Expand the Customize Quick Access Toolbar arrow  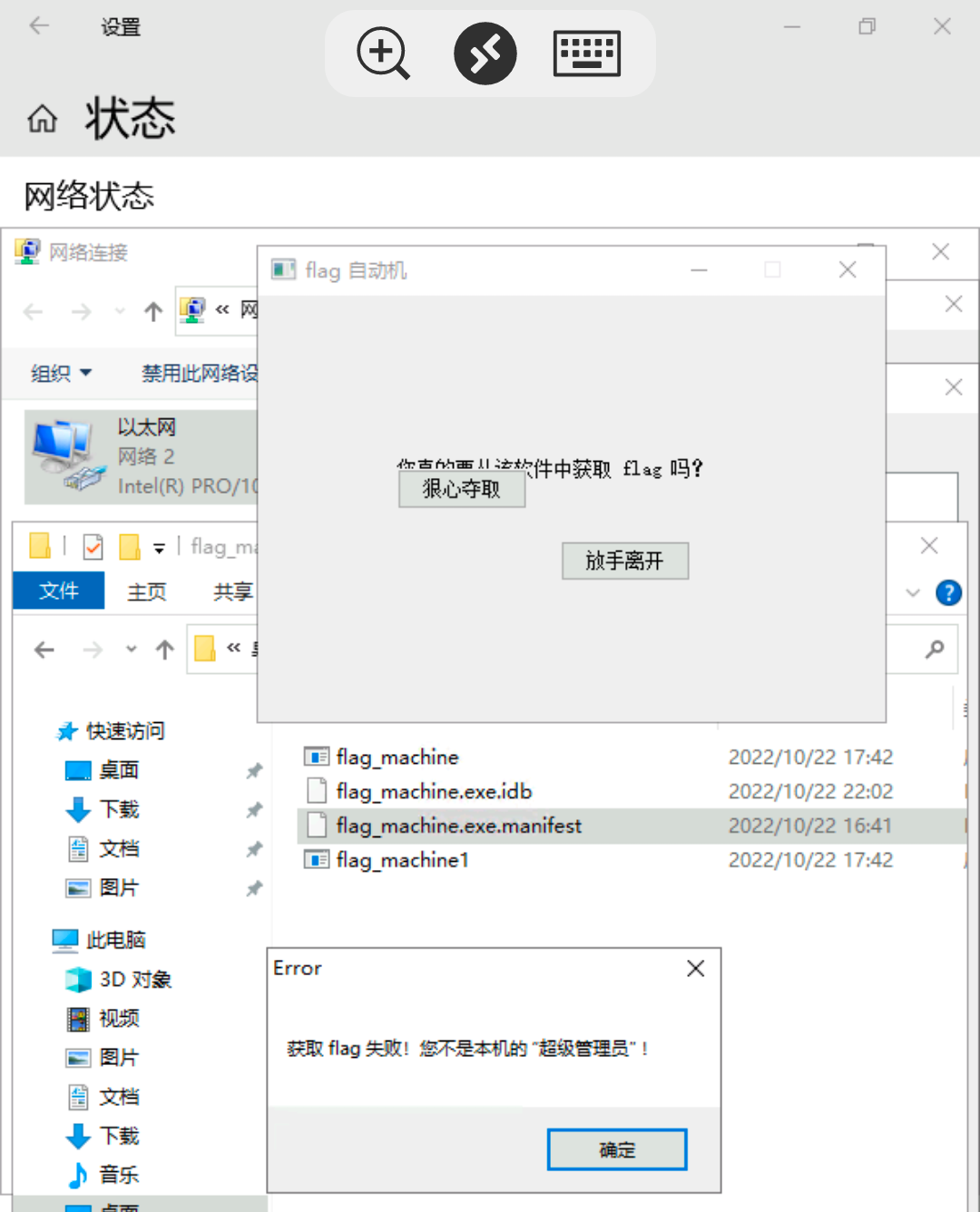159,547
